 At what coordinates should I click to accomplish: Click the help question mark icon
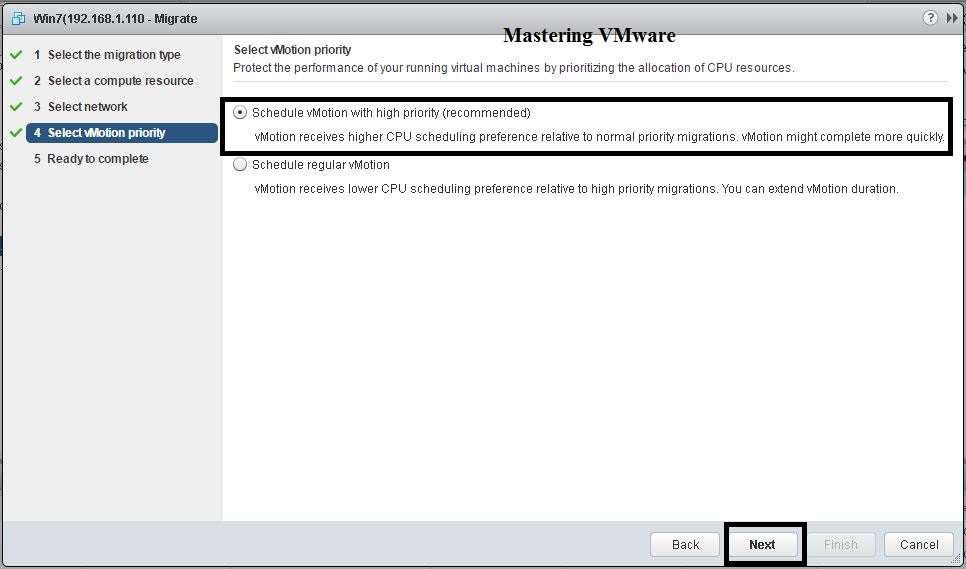[930, 18]
